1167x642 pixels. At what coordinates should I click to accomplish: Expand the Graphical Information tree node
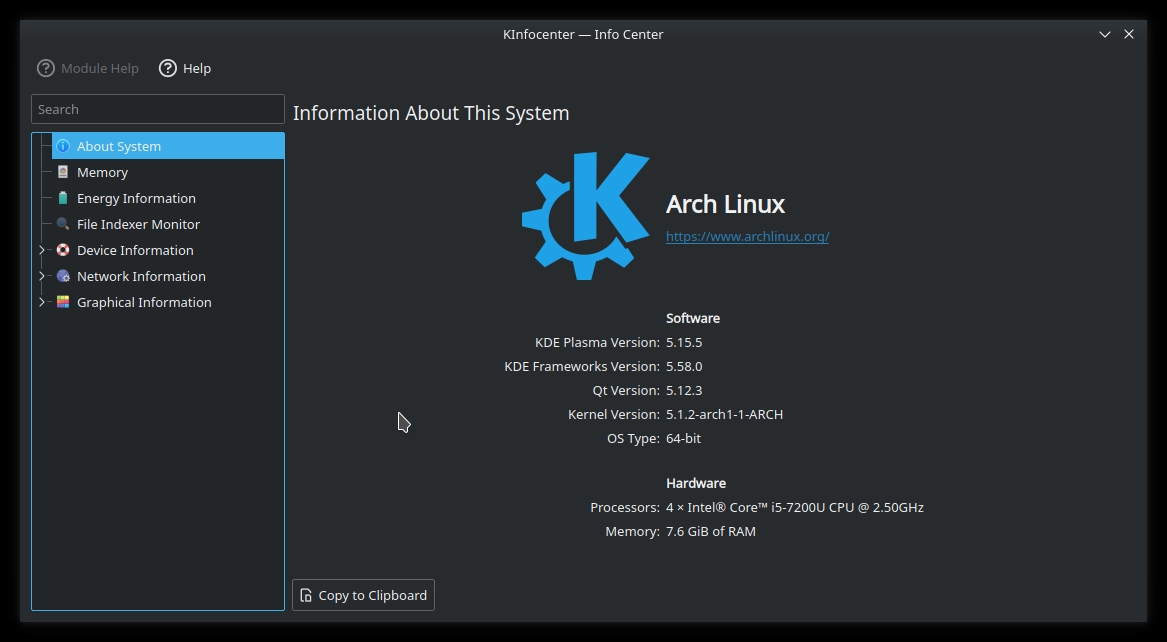pos(42,302)
